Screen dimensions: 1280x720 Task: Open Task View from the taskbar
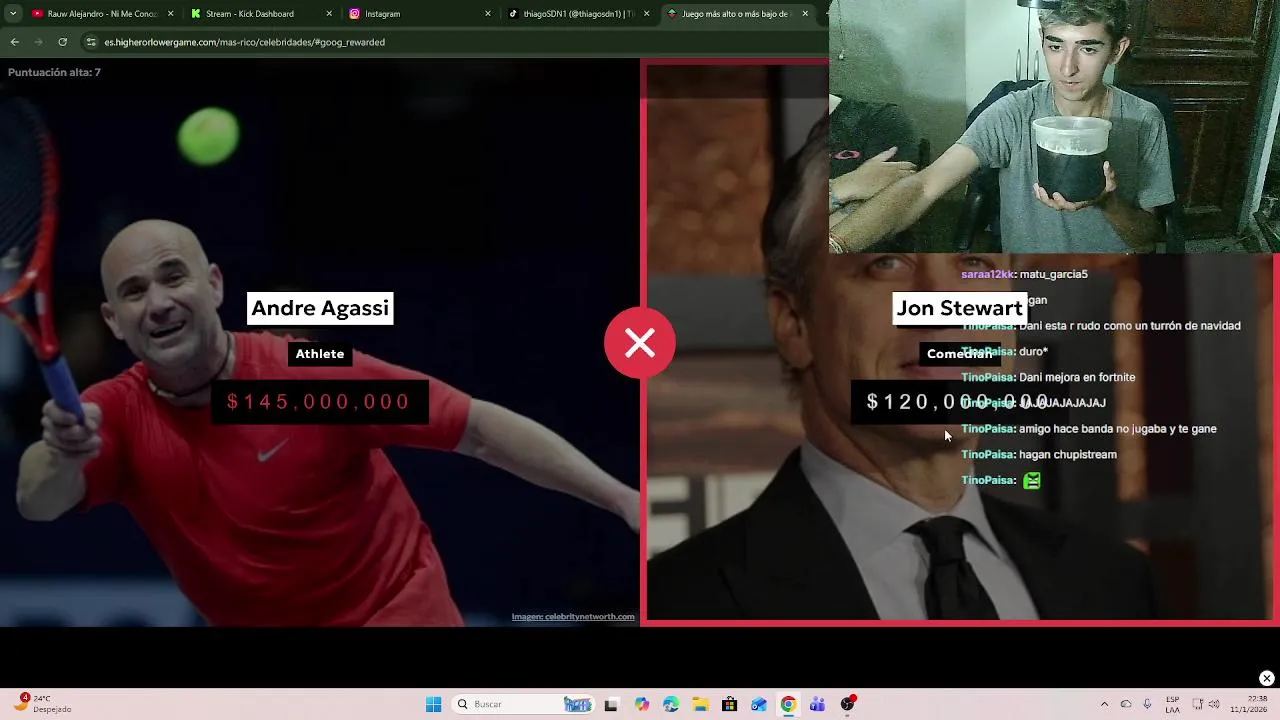click(611, 704)
